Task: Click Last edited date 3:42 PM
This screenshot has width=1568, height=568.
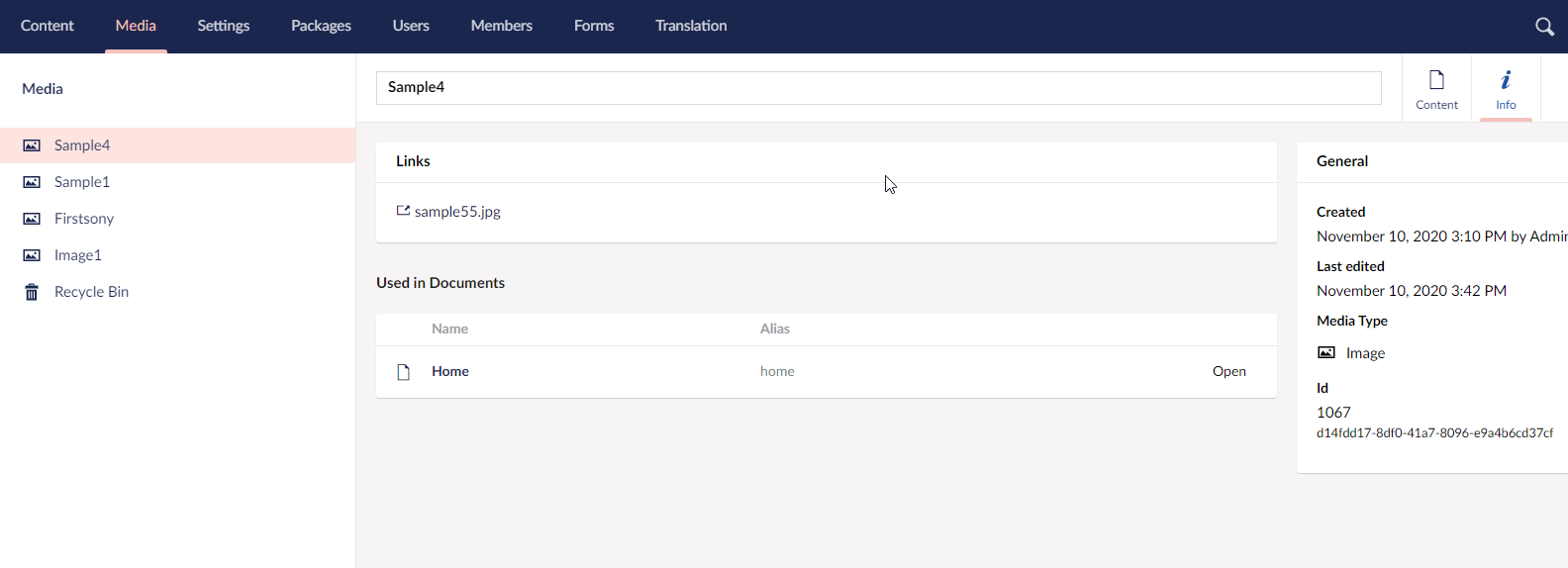Action: [1412, 291]
